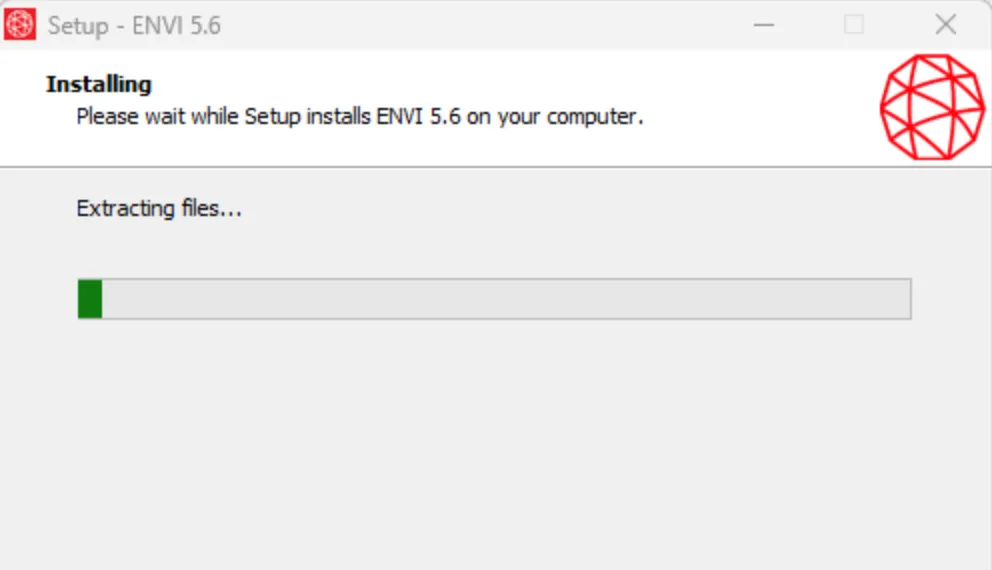Click the "Please wait while Setup" text
Image resolution: width=992 pixels, height=570 pixels.
[158, 116]
